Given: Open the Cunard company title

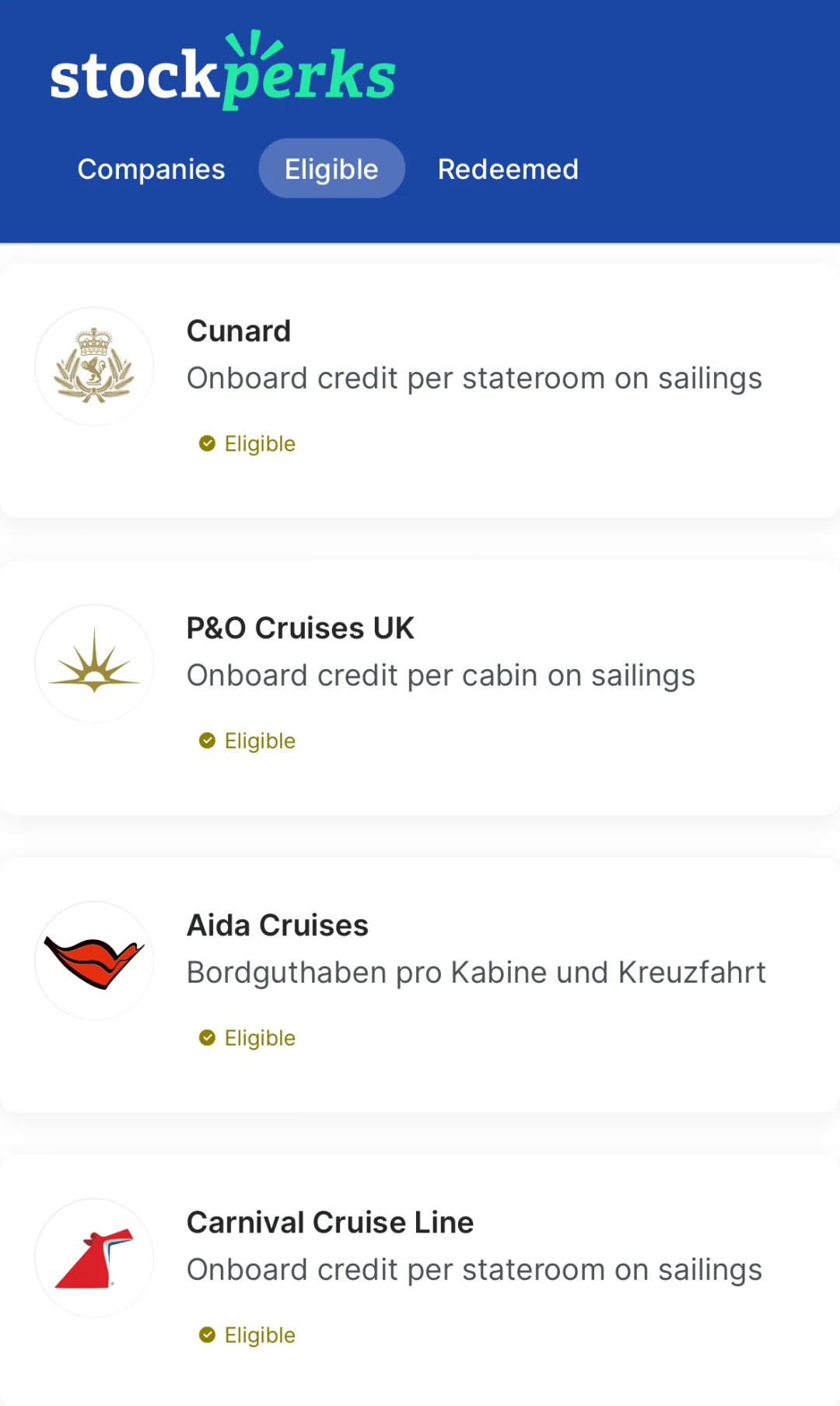Looking at the screenshot, I should 239,331.
